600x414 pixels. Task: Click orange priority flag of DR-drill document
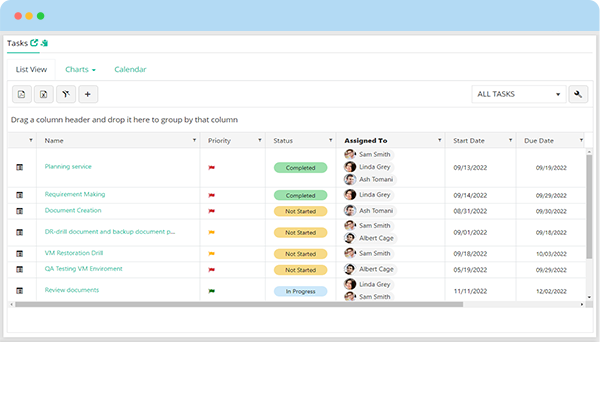pyautogui.click(x=211, y=232)
